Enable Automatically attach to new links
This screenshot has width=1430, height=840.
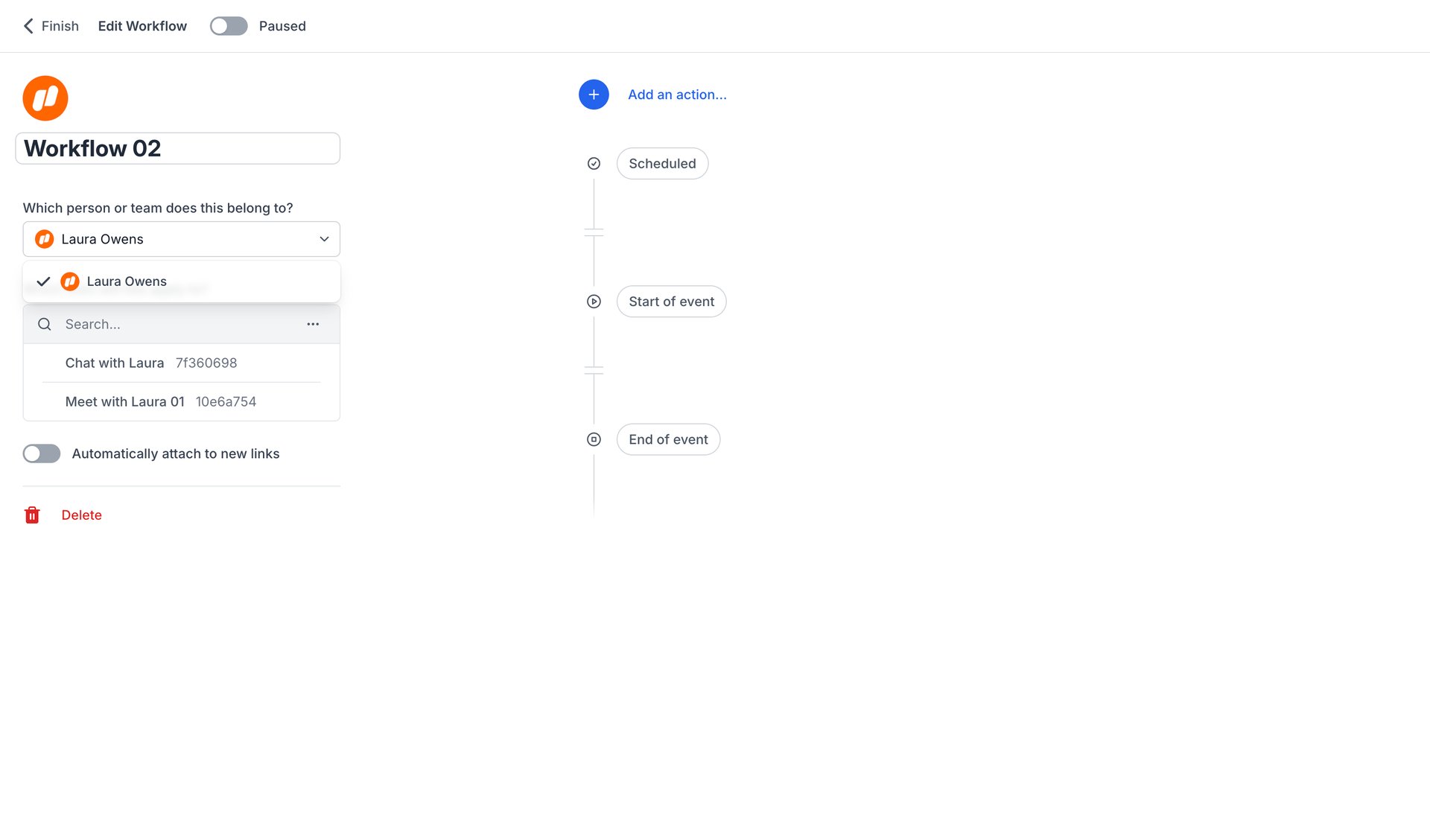41,453
